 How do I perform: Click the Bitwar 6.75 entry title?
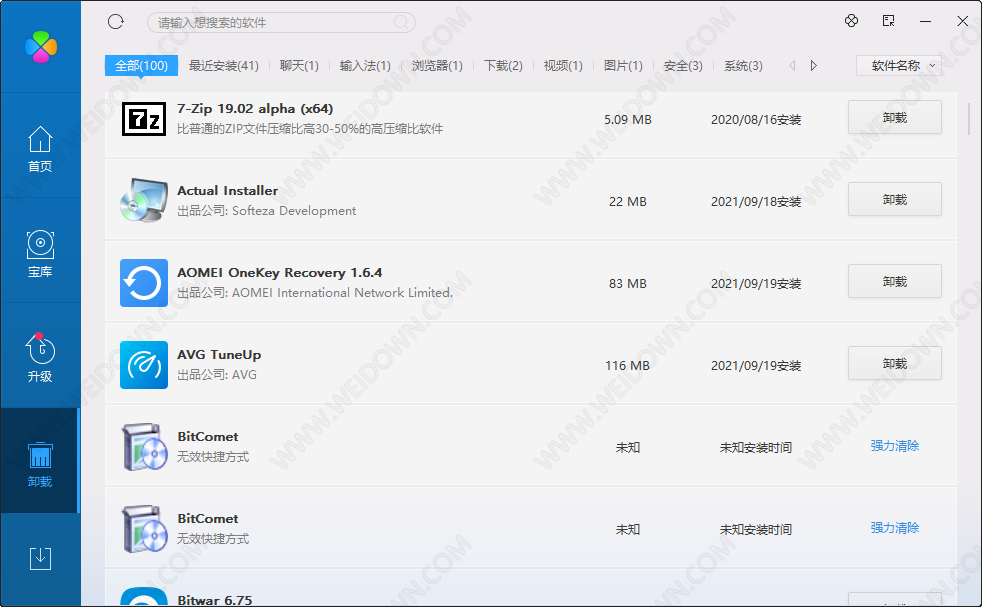click(x=214, y=599)
